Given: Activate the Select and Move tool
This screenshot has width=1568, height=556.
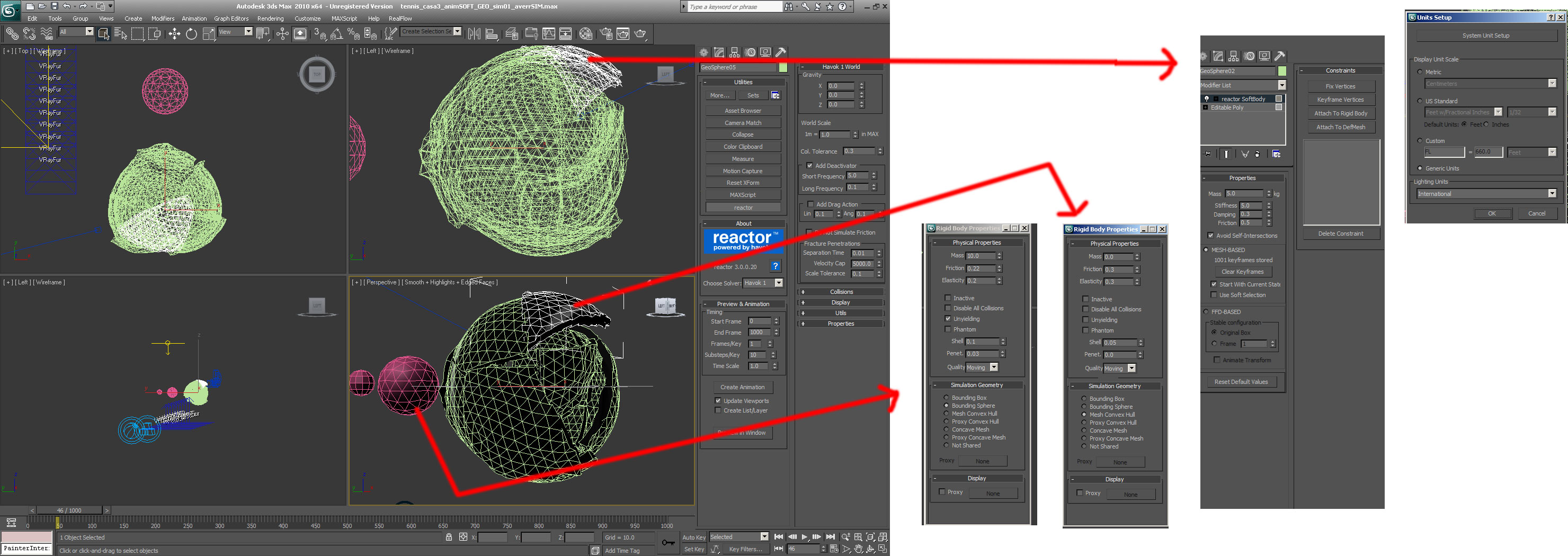Looking at the screenshot, I should pos(175,33).
